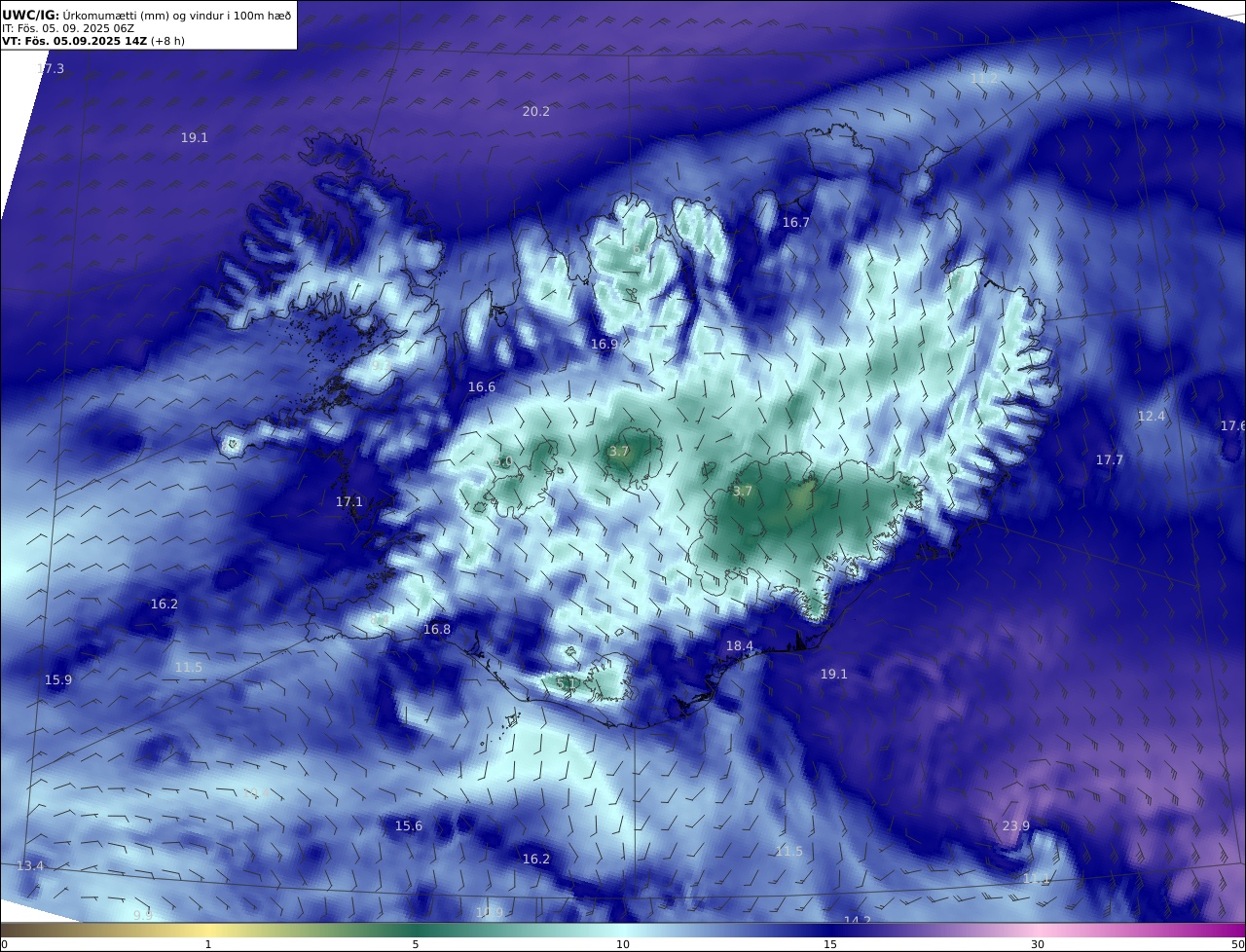Click the 16.9 value label
The image size is (1246, 952).
point(605,345)
